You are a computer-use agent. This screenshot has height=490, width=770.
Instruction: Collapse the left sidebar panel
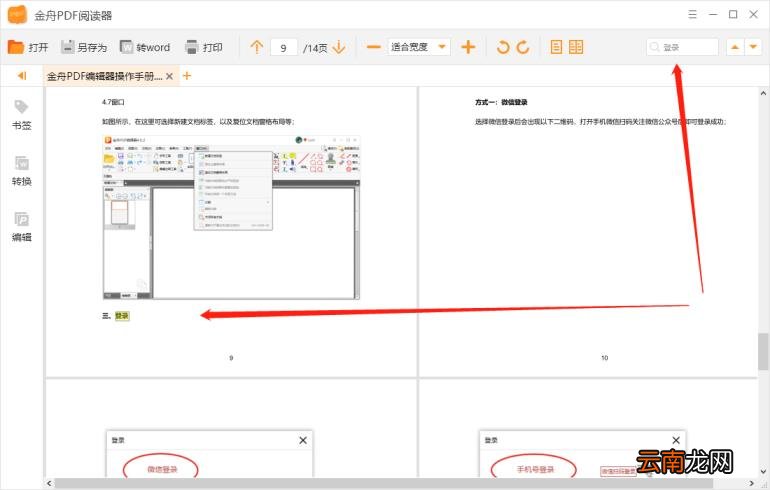coord(22,76)
